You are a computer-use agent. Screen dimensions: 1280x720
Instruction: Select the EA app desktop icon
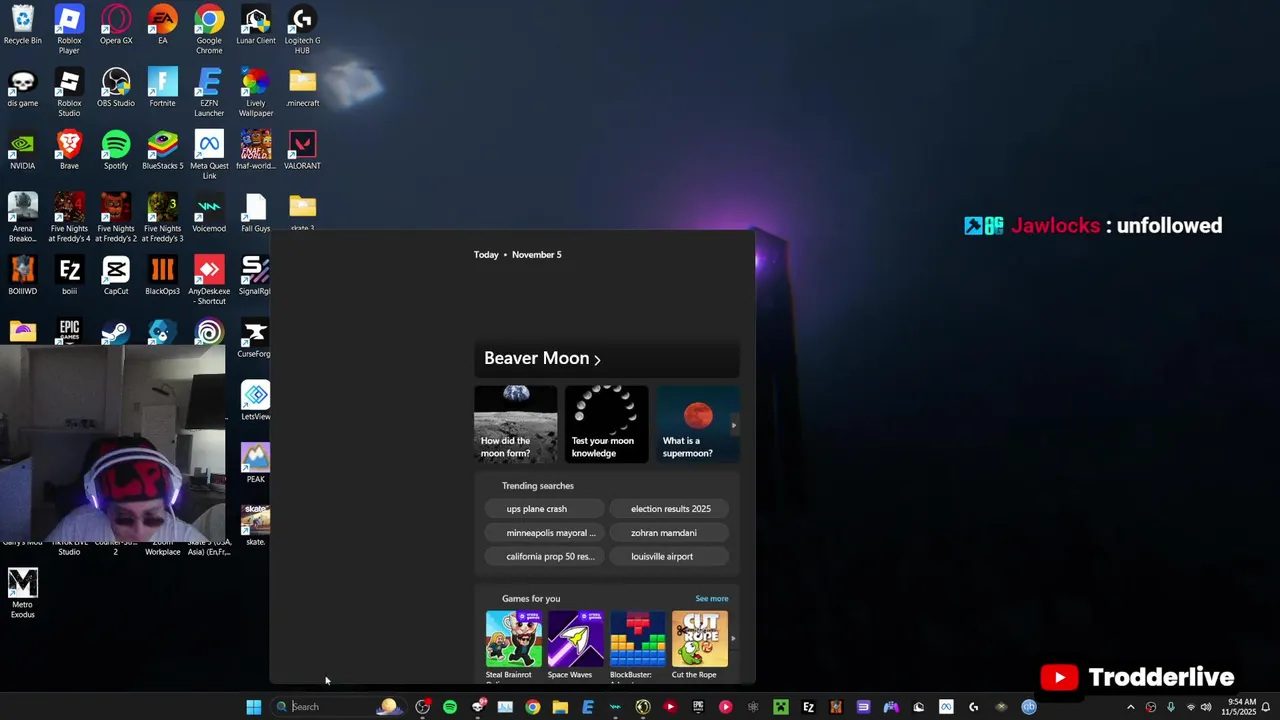click(x=162, y=26)
